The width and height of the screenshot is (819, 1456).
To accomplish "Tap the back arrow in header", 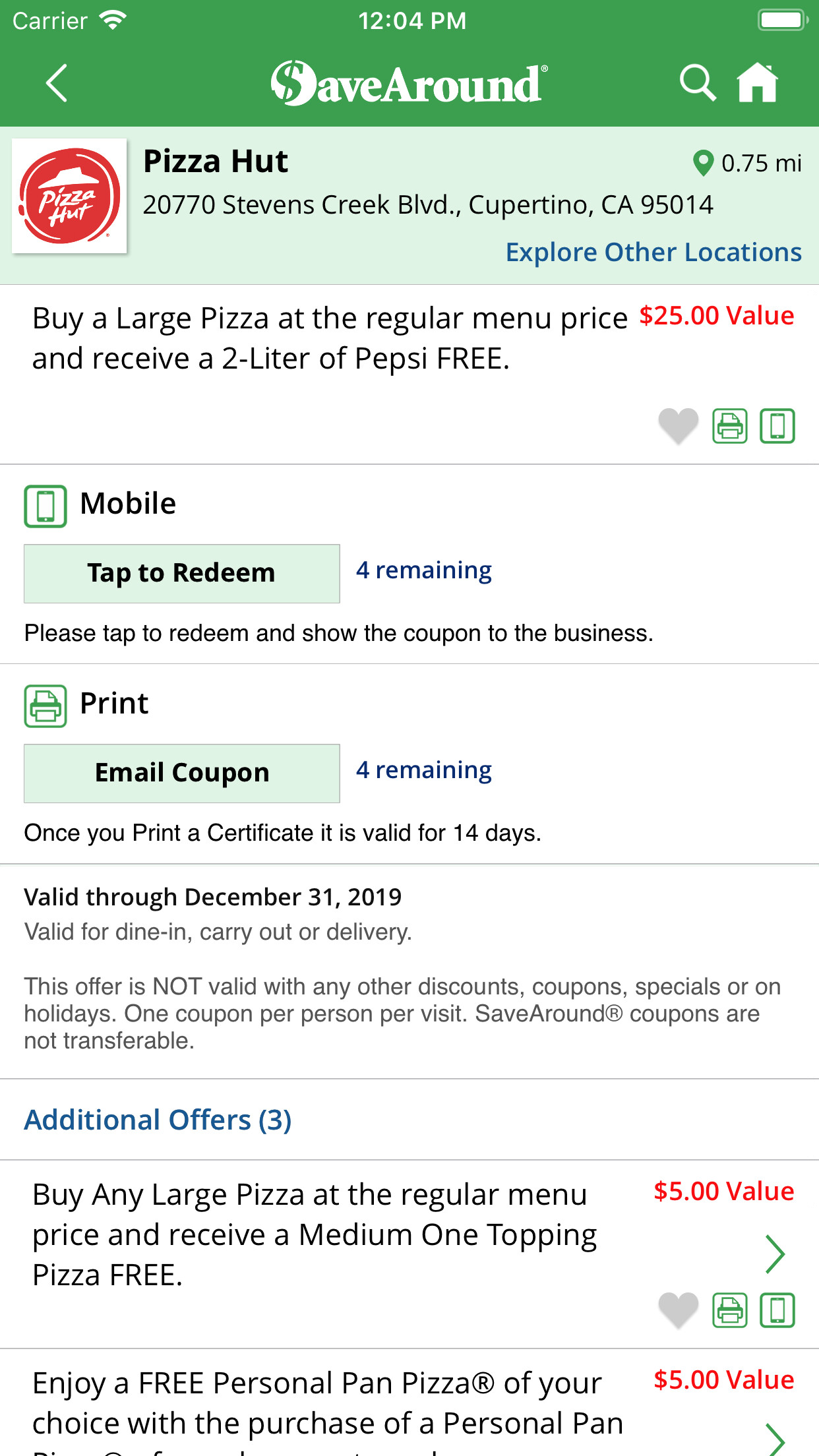I will point(57,83).
